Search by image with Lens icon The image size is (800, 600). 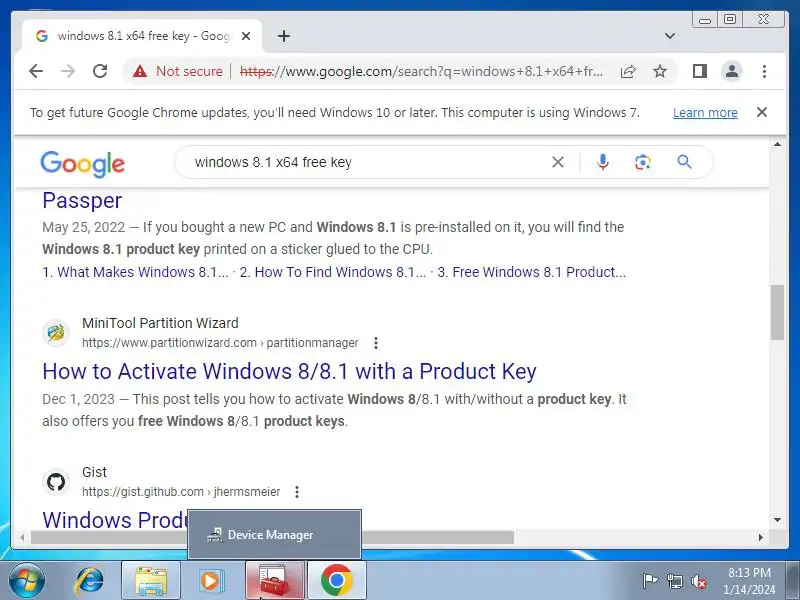[643, 162]
